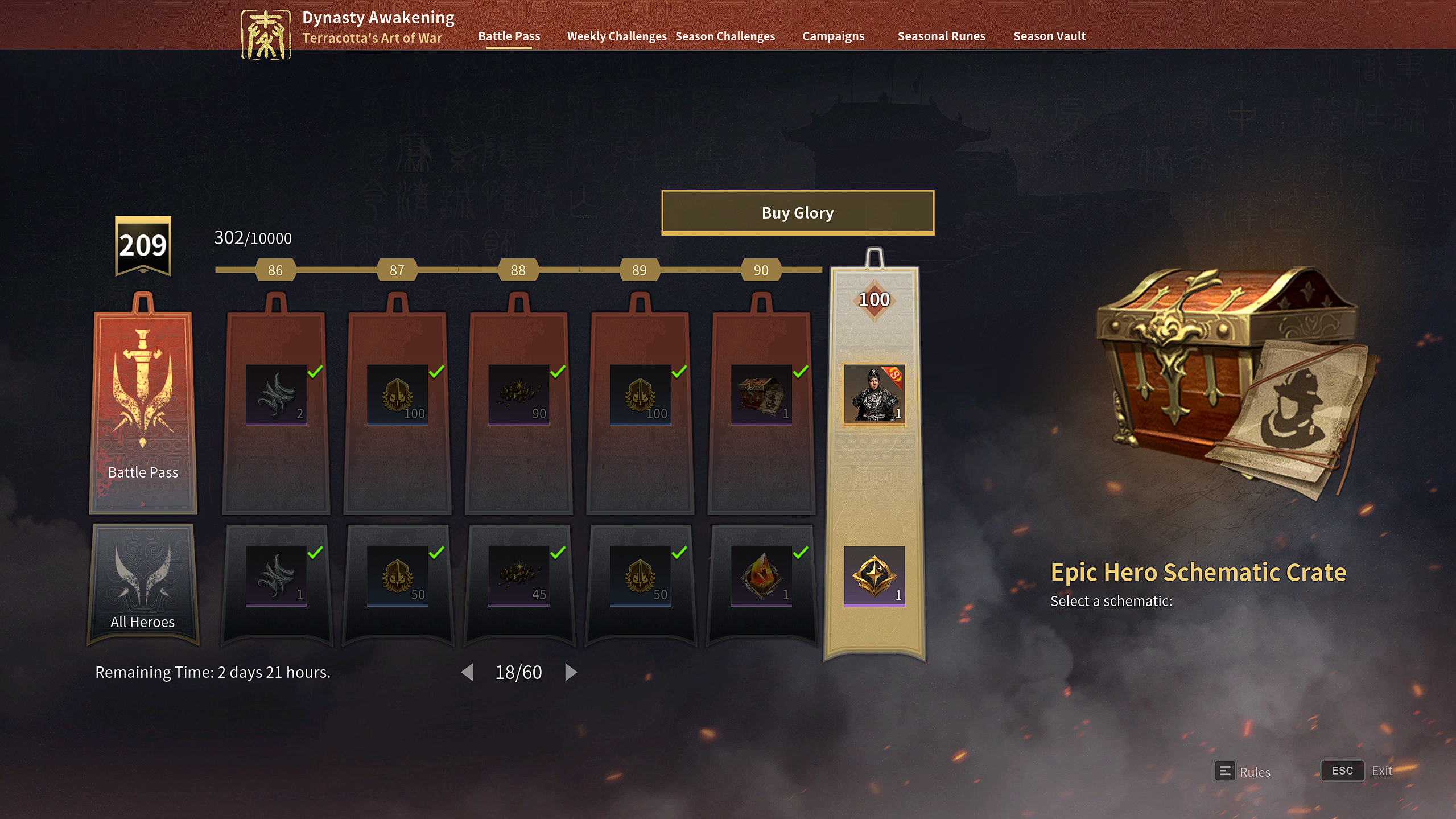Click level 88 marker on progress bar

click(518, 270)
